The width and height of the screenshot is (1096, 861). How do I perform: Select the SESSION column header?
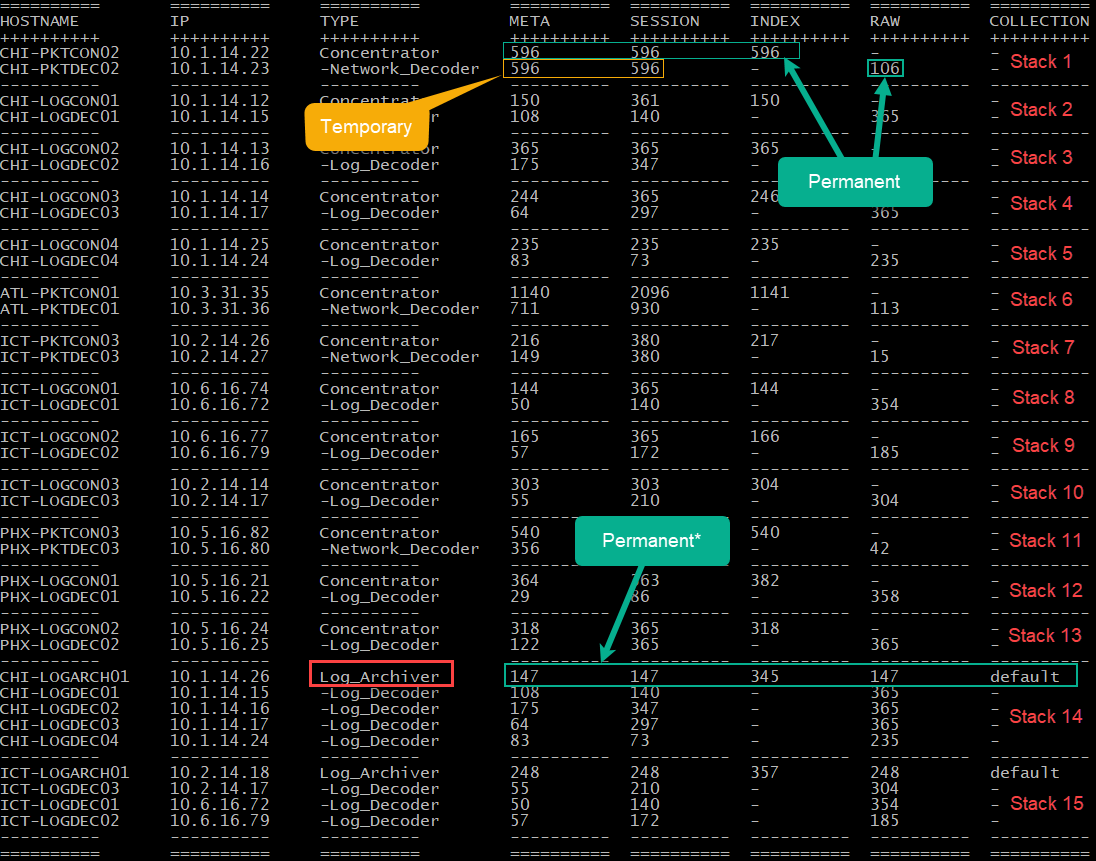click(x=664, y=21)
